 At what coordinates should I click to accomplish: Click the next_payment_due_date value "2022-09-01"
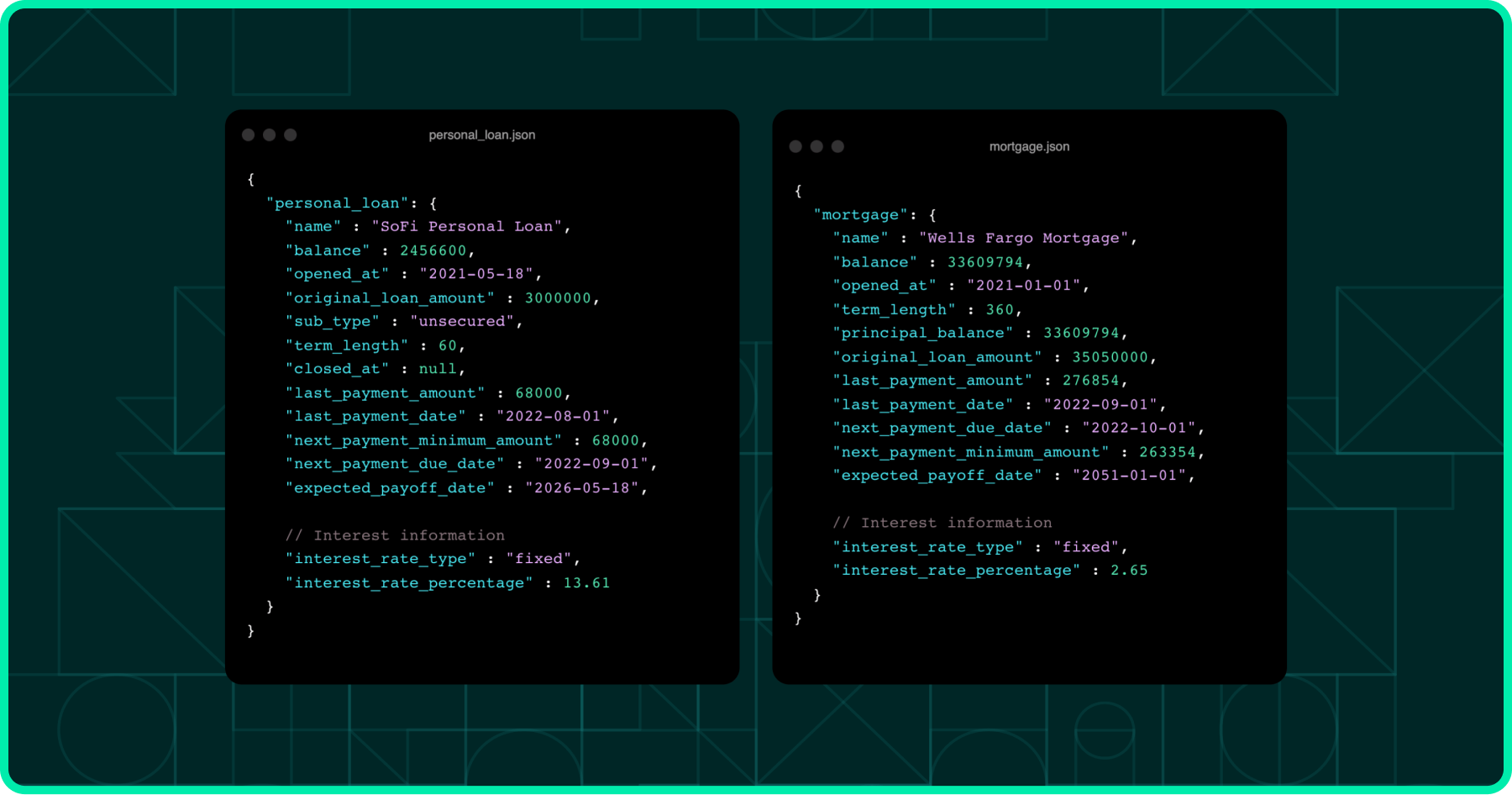click(x=591, y=464)
